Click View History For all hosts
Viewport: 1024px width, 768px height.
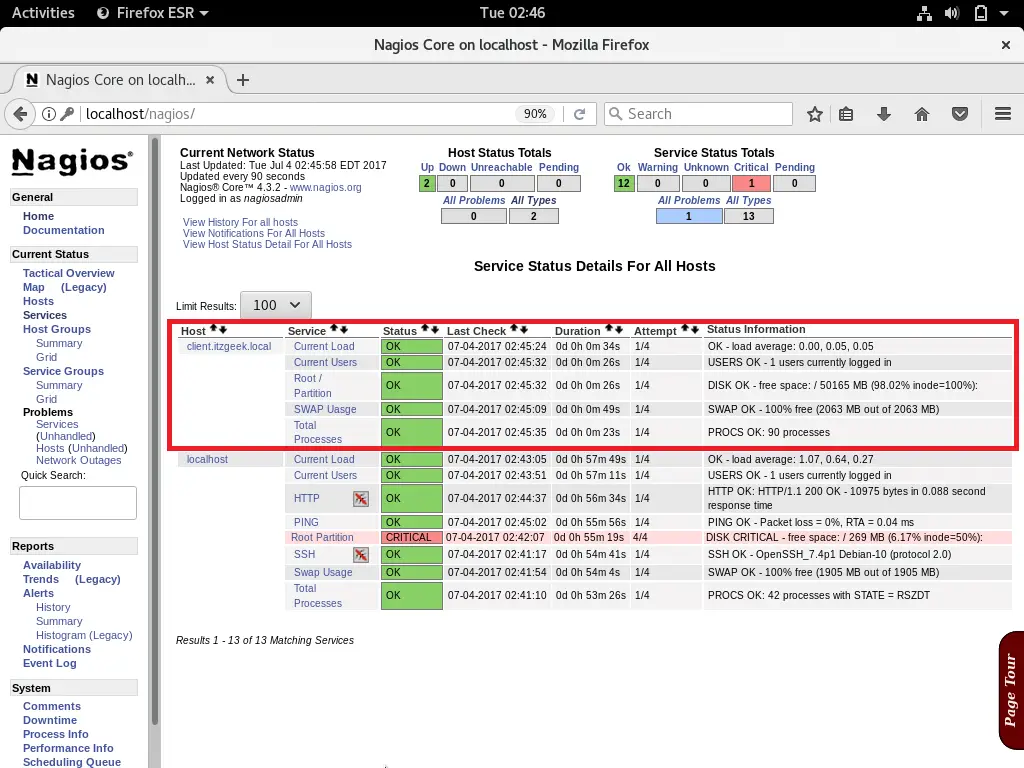[240, 222]
